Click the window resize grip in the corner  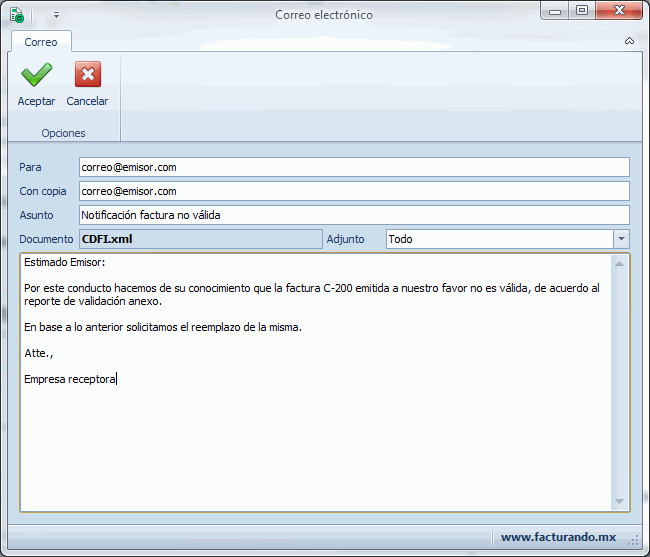click(634, 539)
